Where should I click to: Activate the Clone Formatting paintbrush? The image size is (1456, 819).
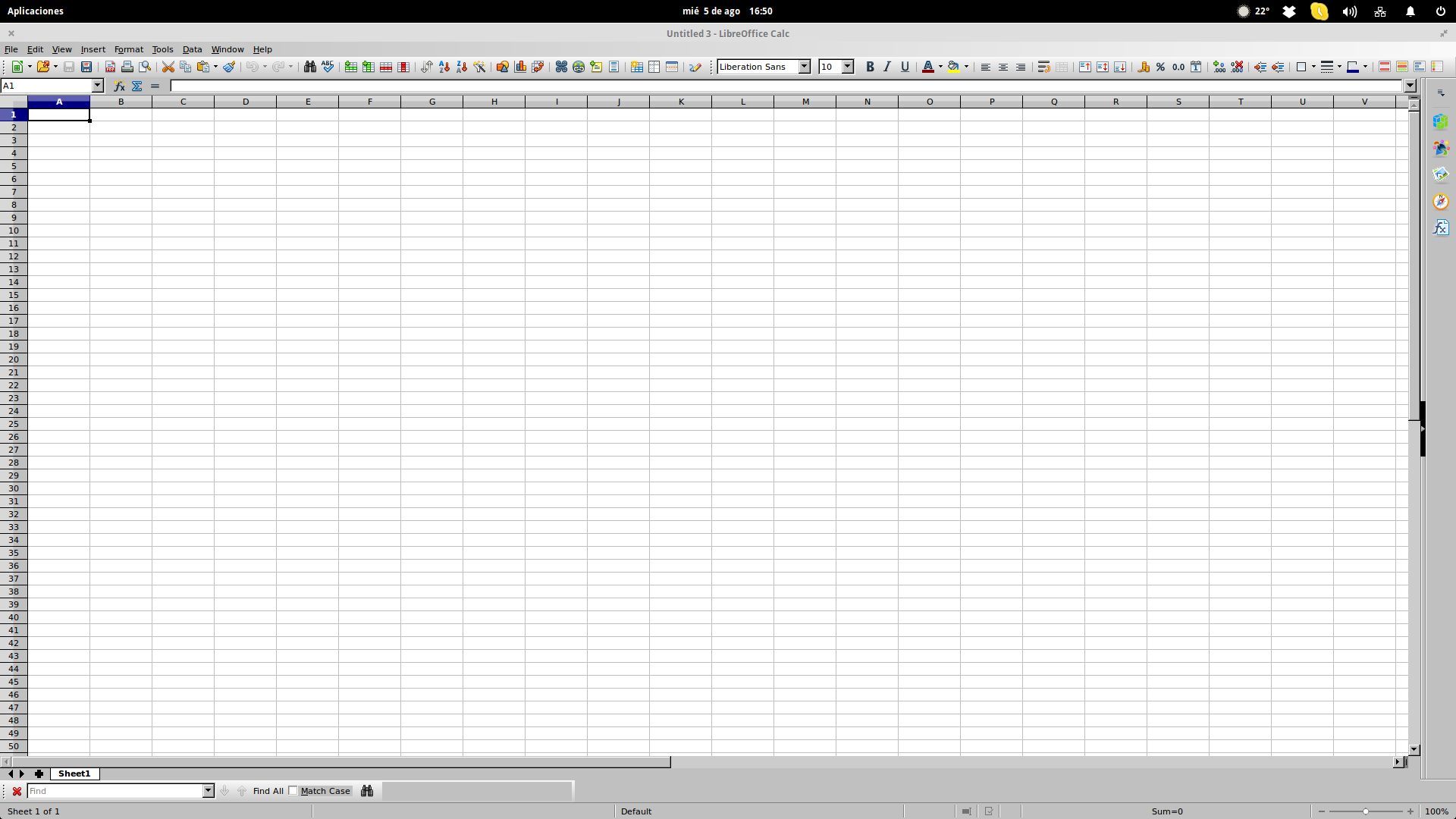click(x=228, y=67)
